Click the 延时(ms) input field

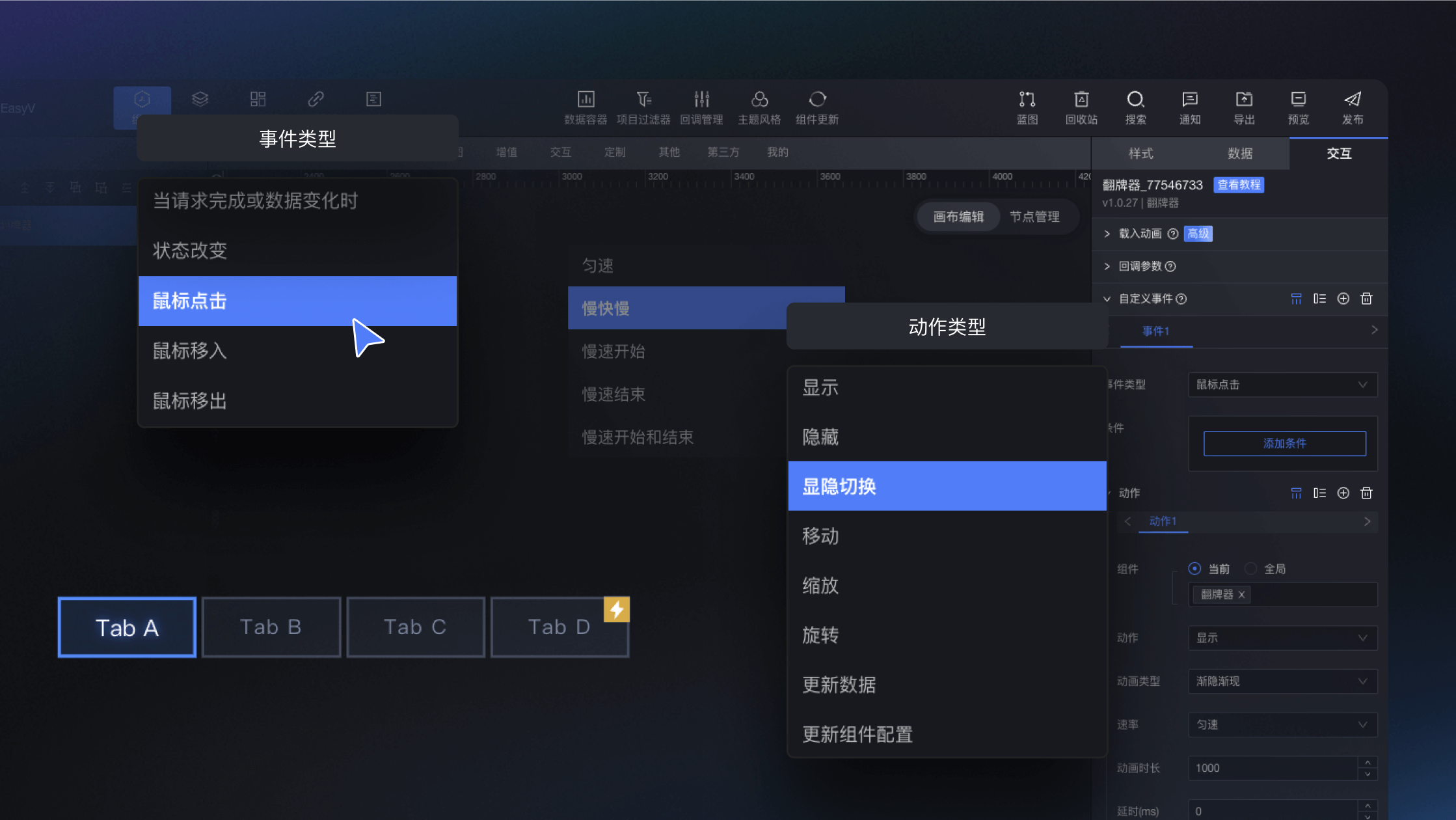[1273, 811]
